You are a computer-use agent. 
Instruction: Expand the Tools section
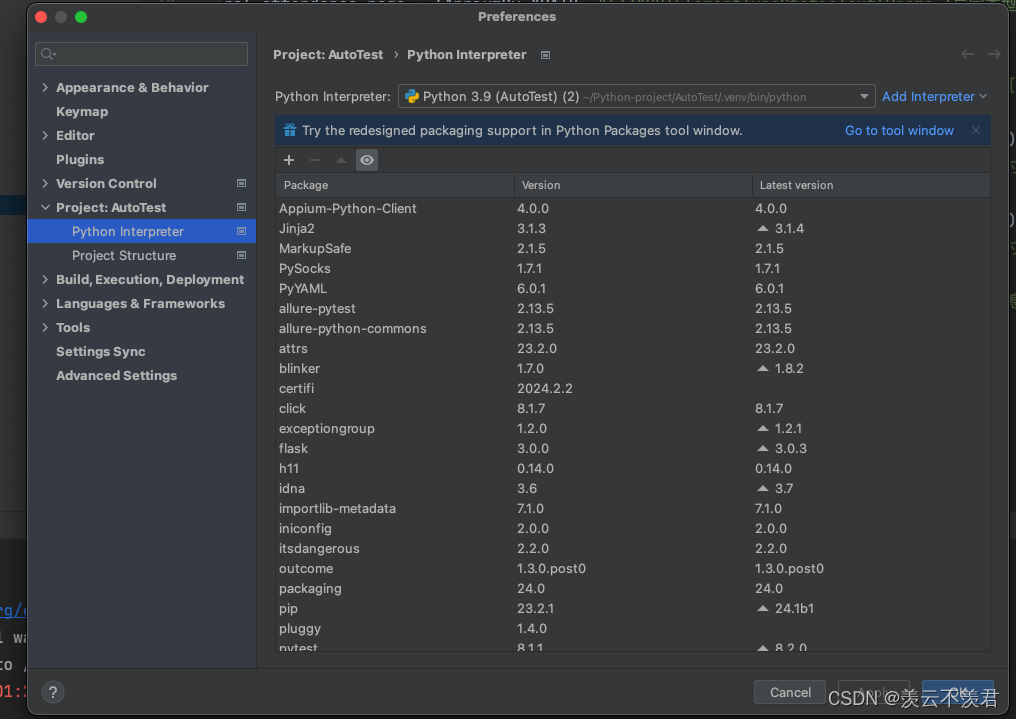coord(45,327)
